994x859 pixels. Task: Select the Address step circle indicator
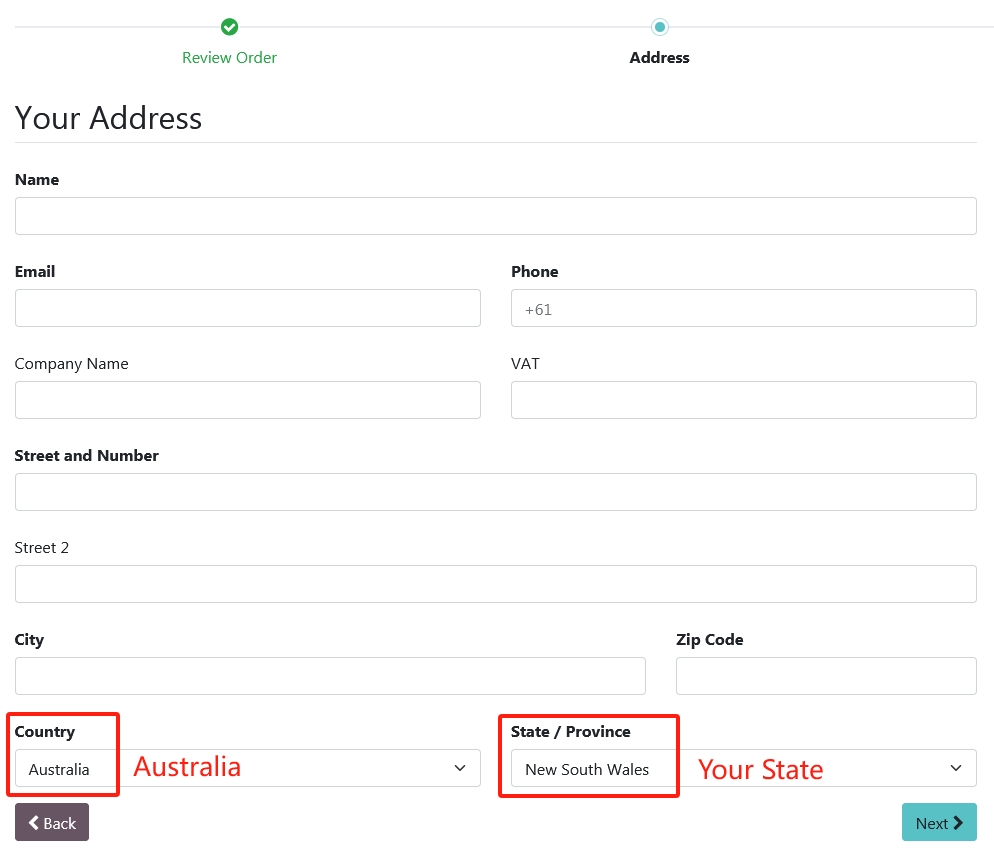(659, 27)
